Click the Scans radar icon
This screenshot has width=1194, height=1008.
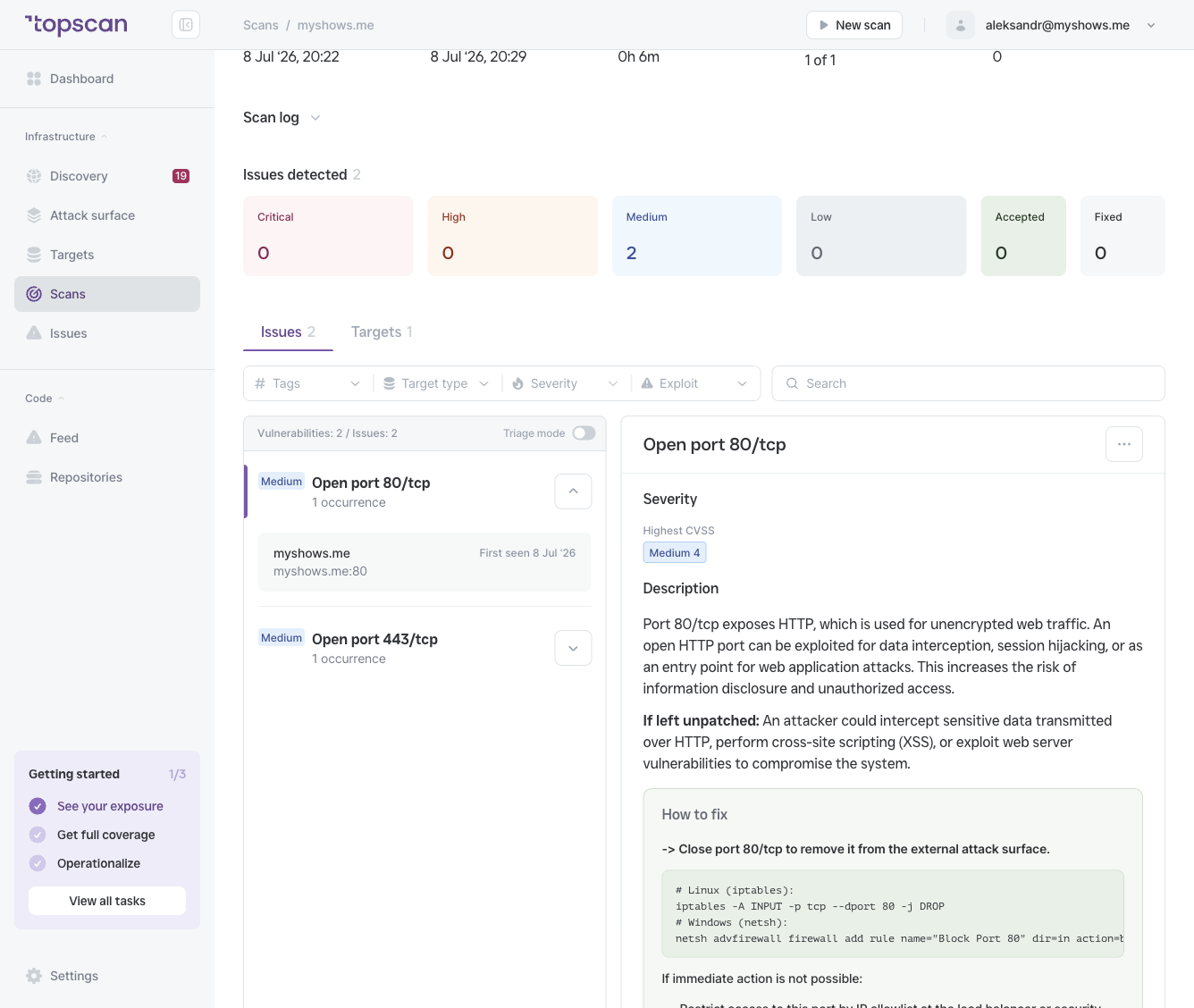[x=34, y=294]
